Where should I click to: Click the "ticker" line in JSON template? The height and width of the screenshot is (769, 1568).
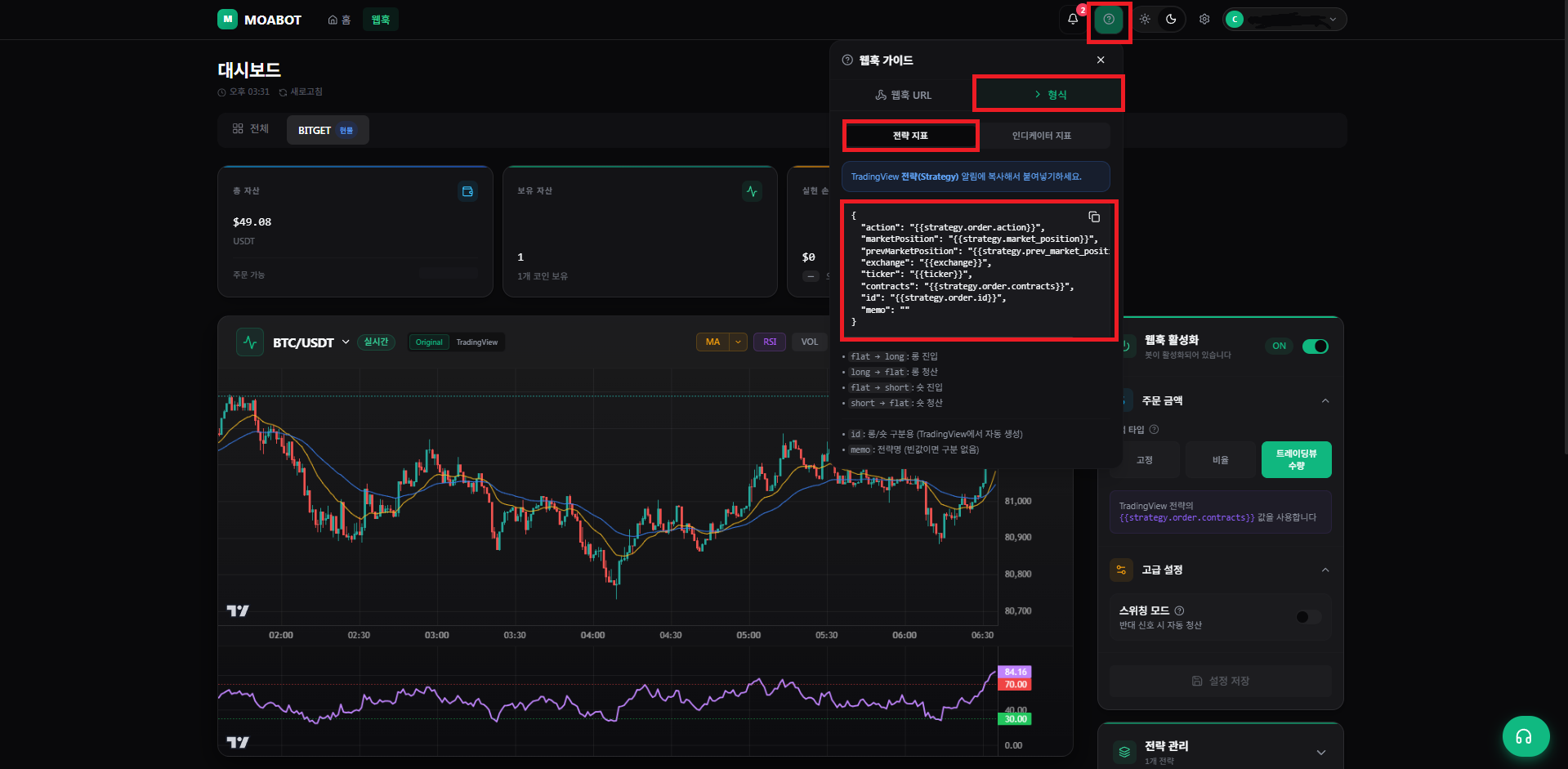pyautogui.click(x=917, y=274)
